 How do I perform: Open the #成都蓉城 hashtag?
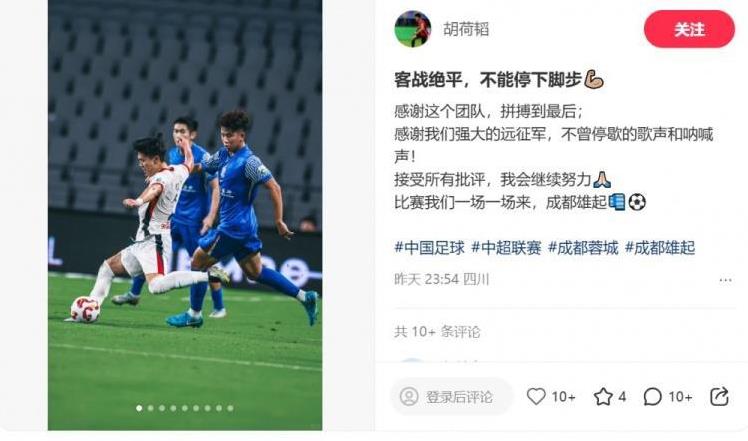click(x=583, y=248)
